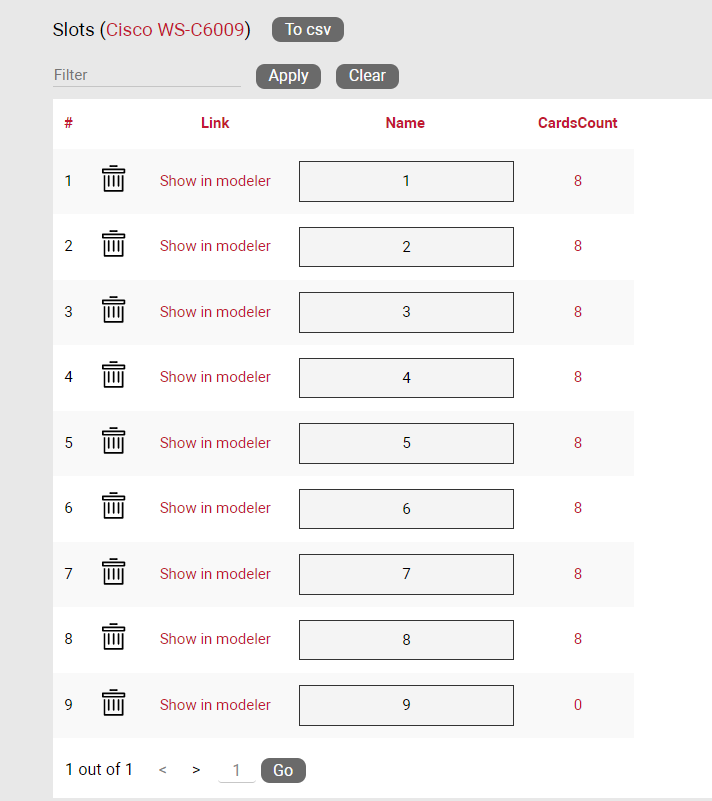The image size is (712, 801).
Task: Delete slot 1 using trash icon
Action: 114,180
